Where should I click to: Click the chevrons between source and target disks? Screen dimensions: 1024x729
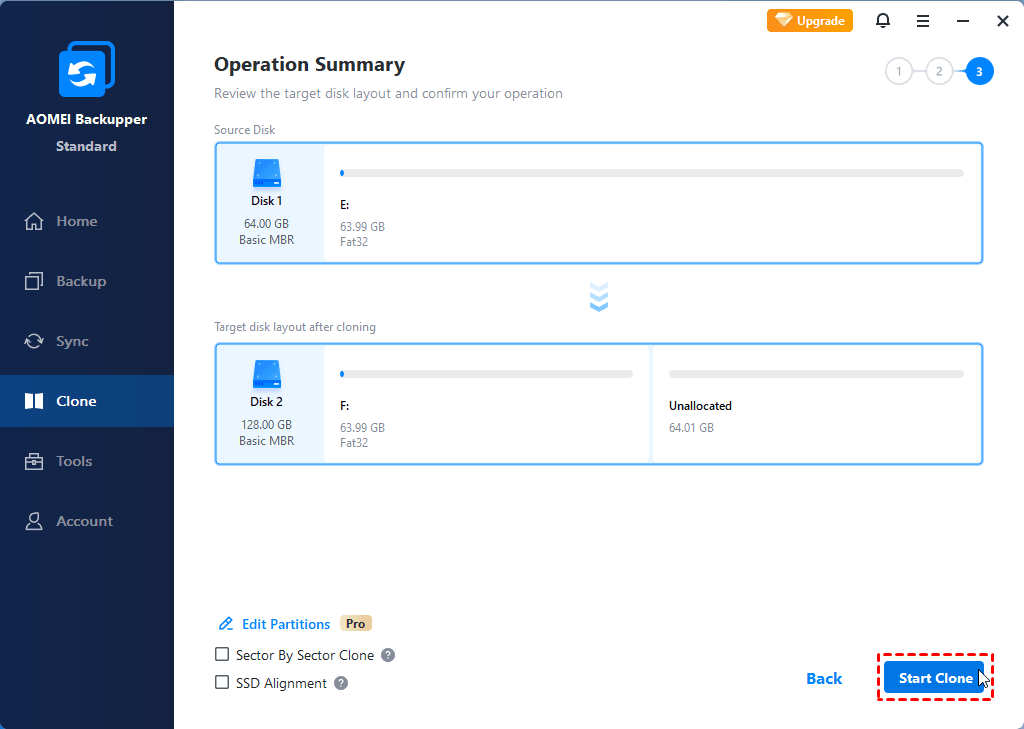tap(598, 295)
